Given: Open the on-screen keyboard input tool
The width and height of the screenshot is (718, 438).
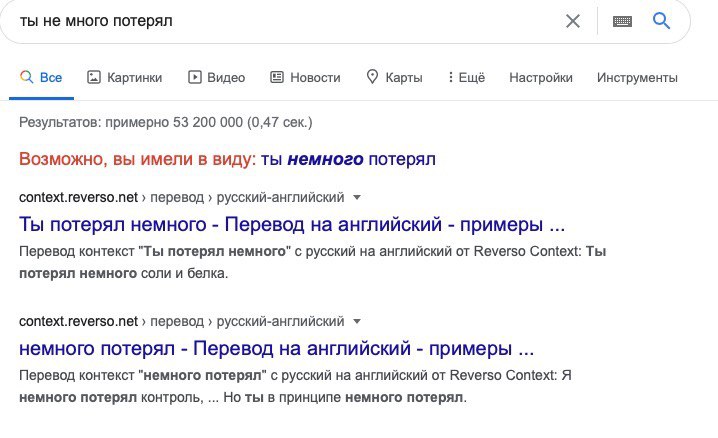Looking at the screenshot, I should 622,21.
